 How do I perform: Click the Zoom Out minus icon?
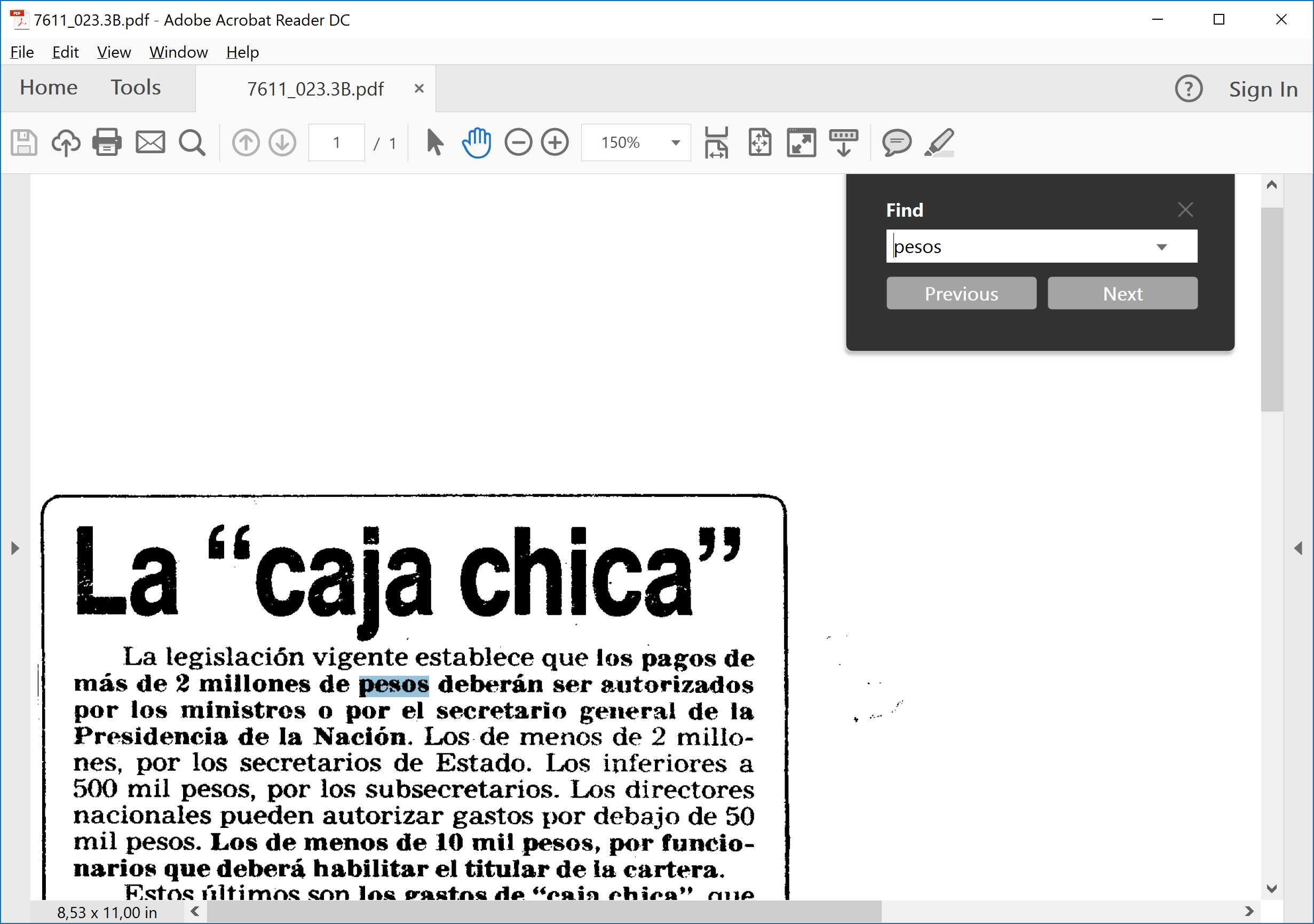(518, 142)
